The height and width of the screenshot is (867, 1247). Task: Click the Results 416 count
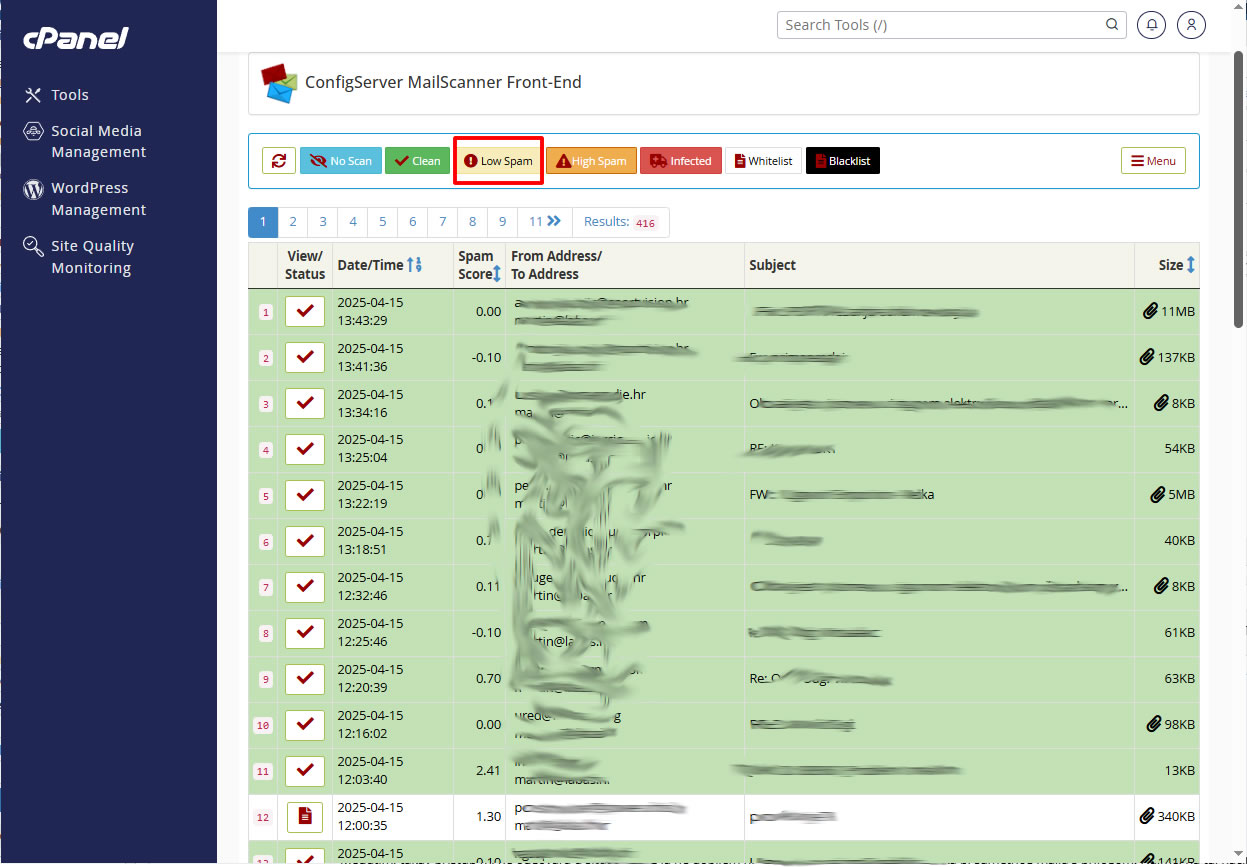[x=620, y=222]
